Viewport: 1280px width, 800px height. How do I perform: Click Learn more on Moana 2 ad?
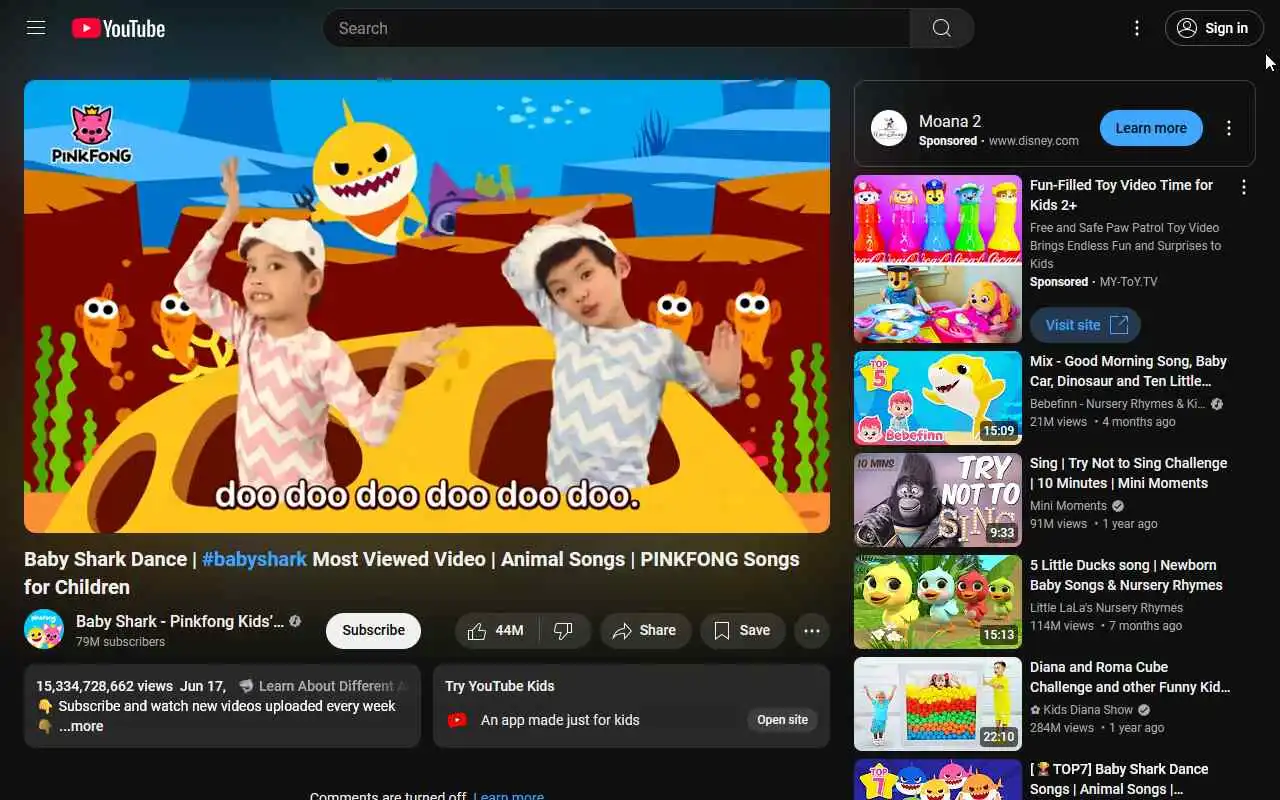click(x=1151, y=128)
